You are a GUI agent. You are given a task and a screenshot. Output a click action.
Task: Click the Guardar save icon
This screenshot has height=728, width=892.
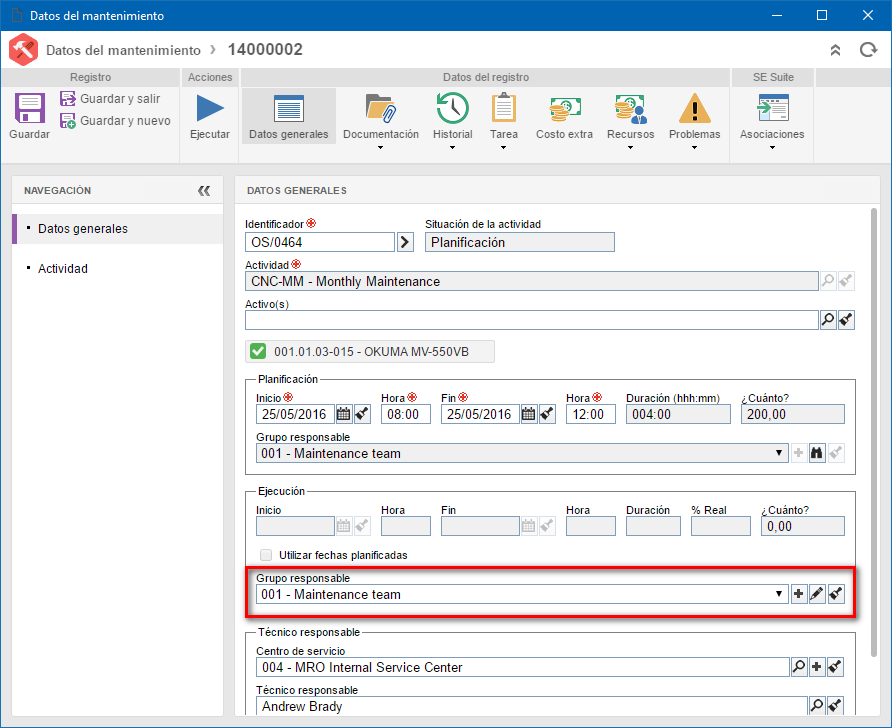click(30, 108)
